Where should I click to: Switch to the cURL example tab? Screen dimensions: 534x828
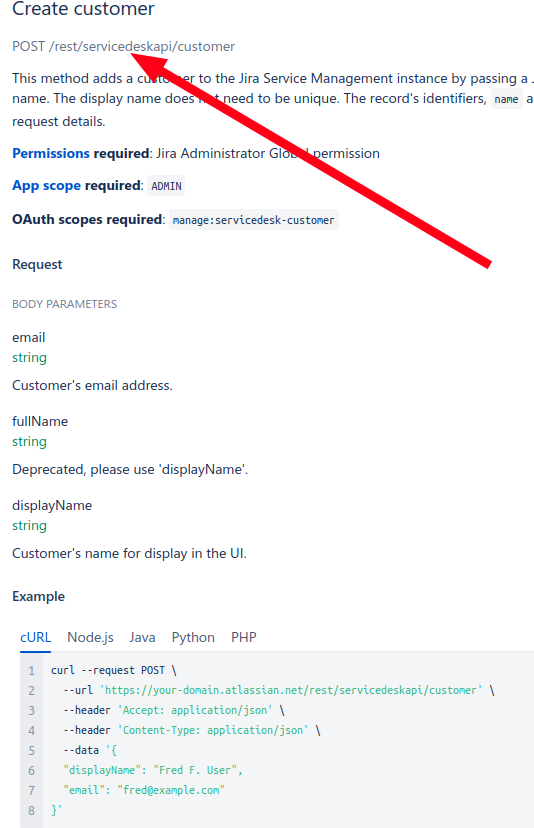coord(35,637)
